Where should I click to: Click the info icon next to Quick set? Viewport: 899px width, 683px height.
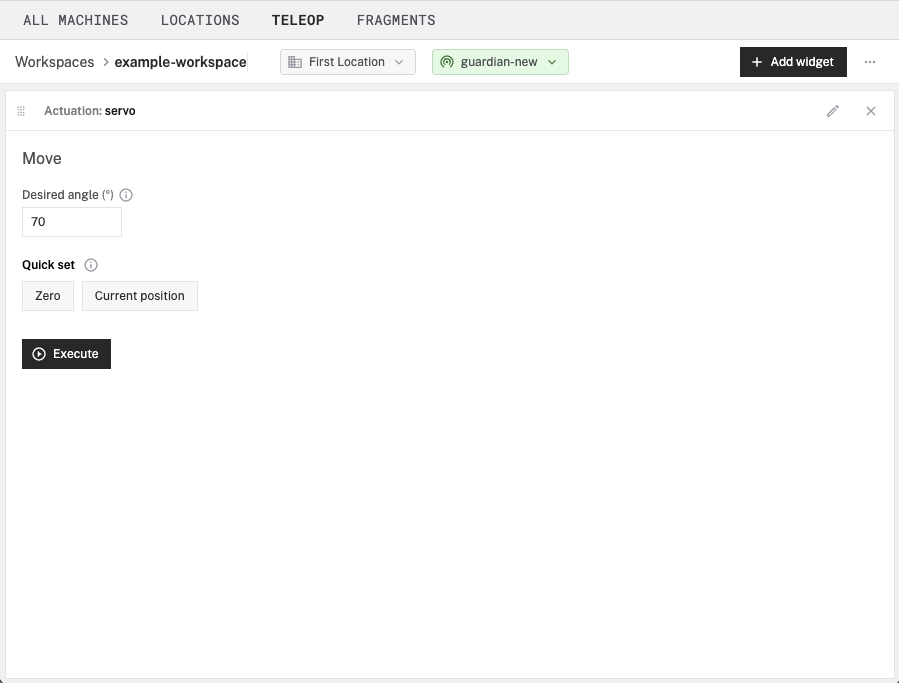pos(91,265)
